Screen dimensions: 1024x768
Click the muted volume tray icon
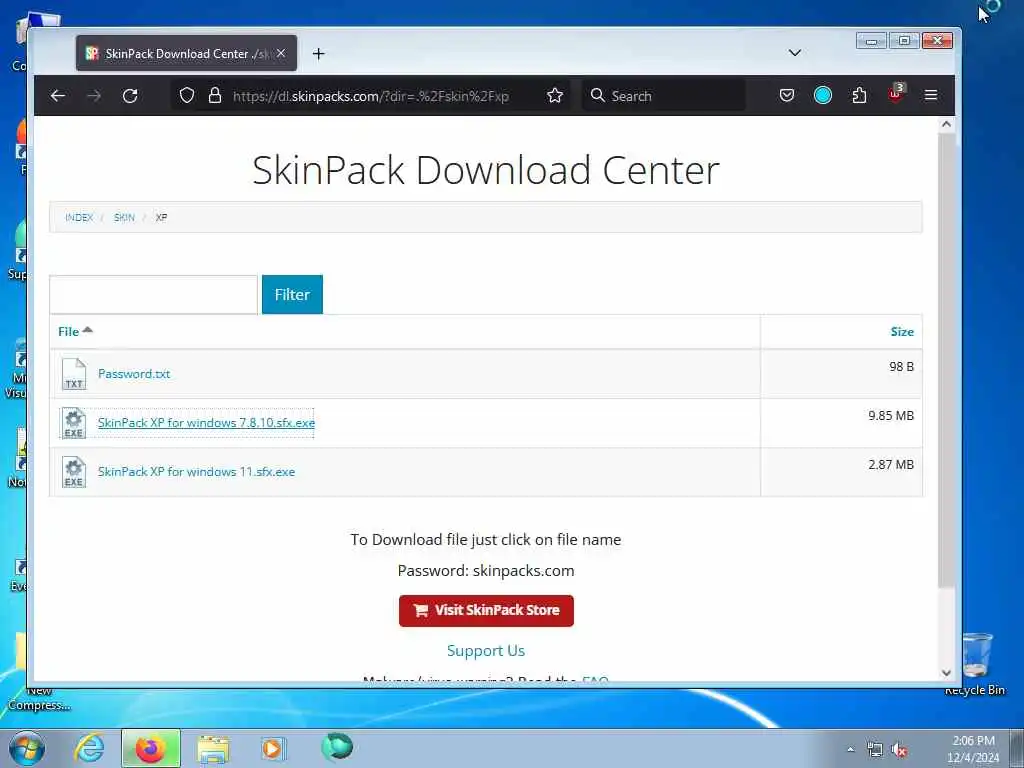(900, 750)
